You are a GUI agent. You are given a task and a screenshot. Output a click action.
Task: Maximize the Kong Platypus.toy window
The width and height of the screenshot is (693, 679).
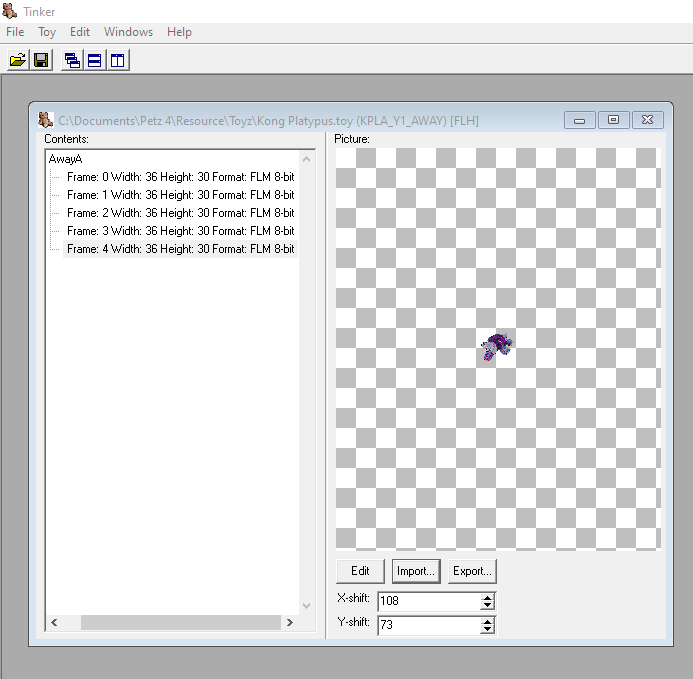point(613,120)
